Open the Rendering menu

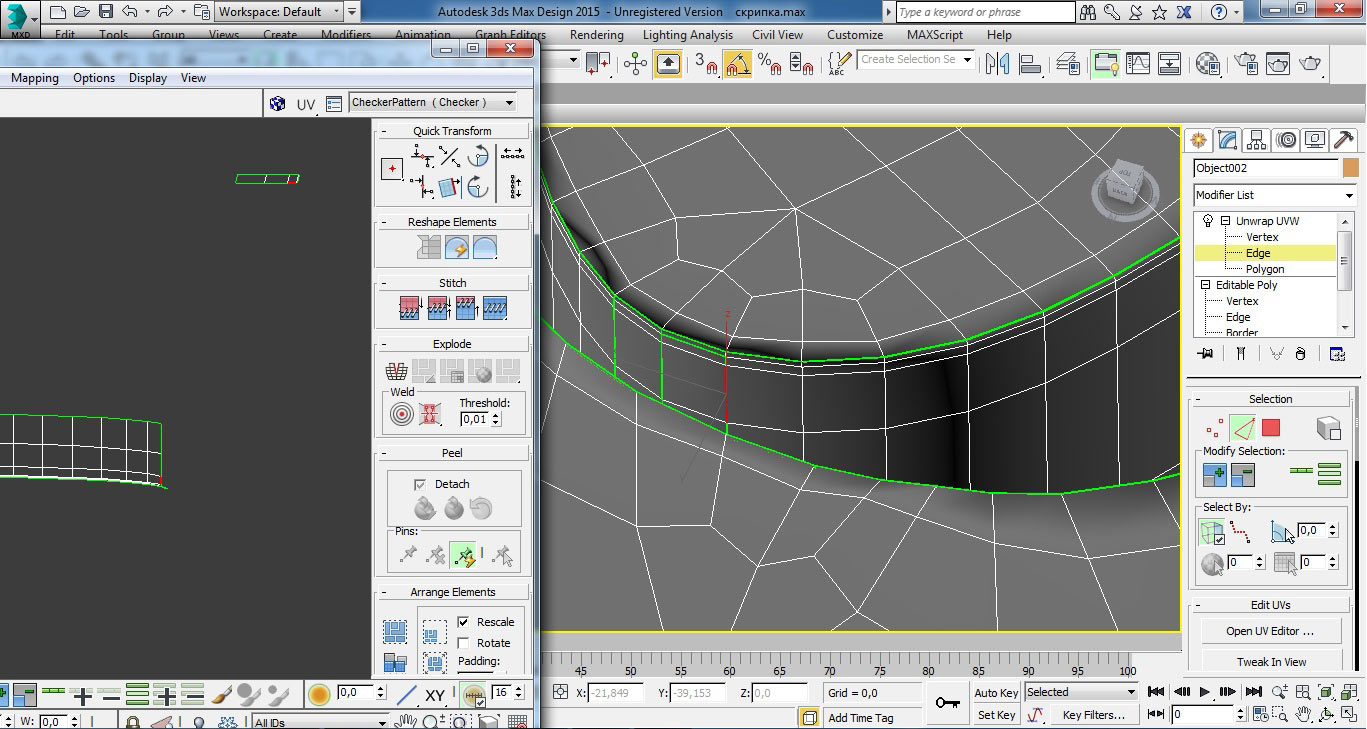tap(596, 34)
